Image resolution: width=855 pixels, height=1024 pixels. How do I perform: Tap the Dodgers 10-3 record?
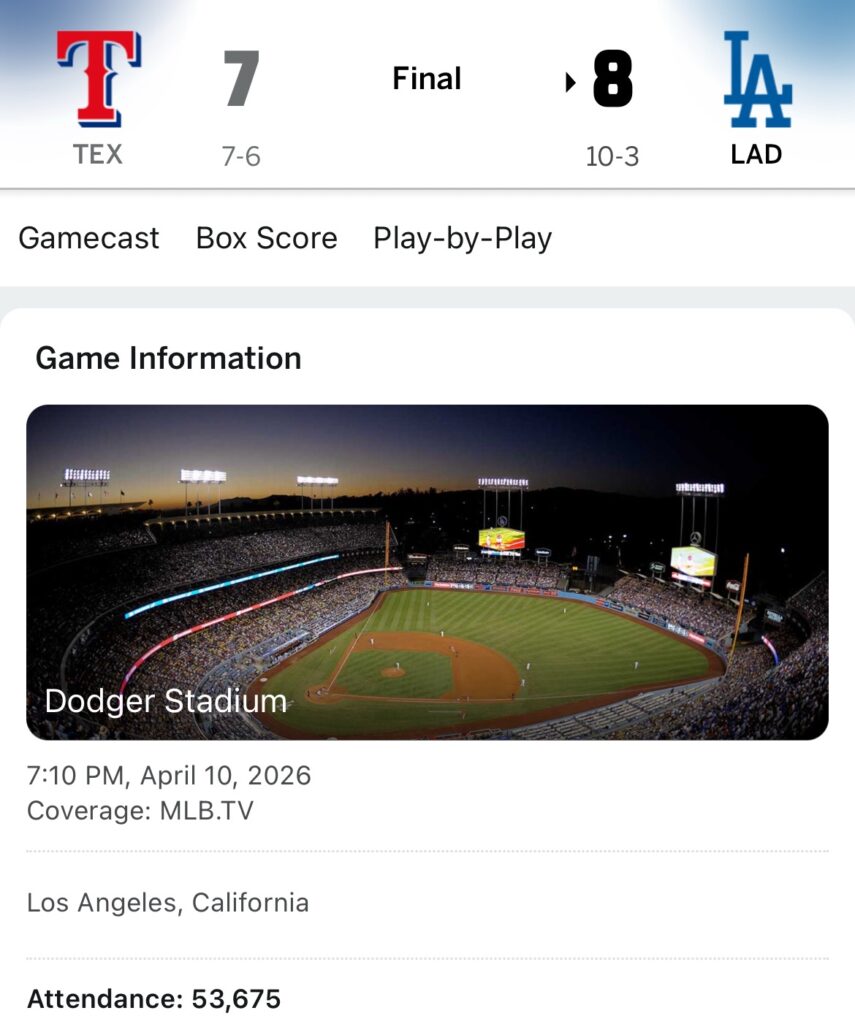click(612, 156)
